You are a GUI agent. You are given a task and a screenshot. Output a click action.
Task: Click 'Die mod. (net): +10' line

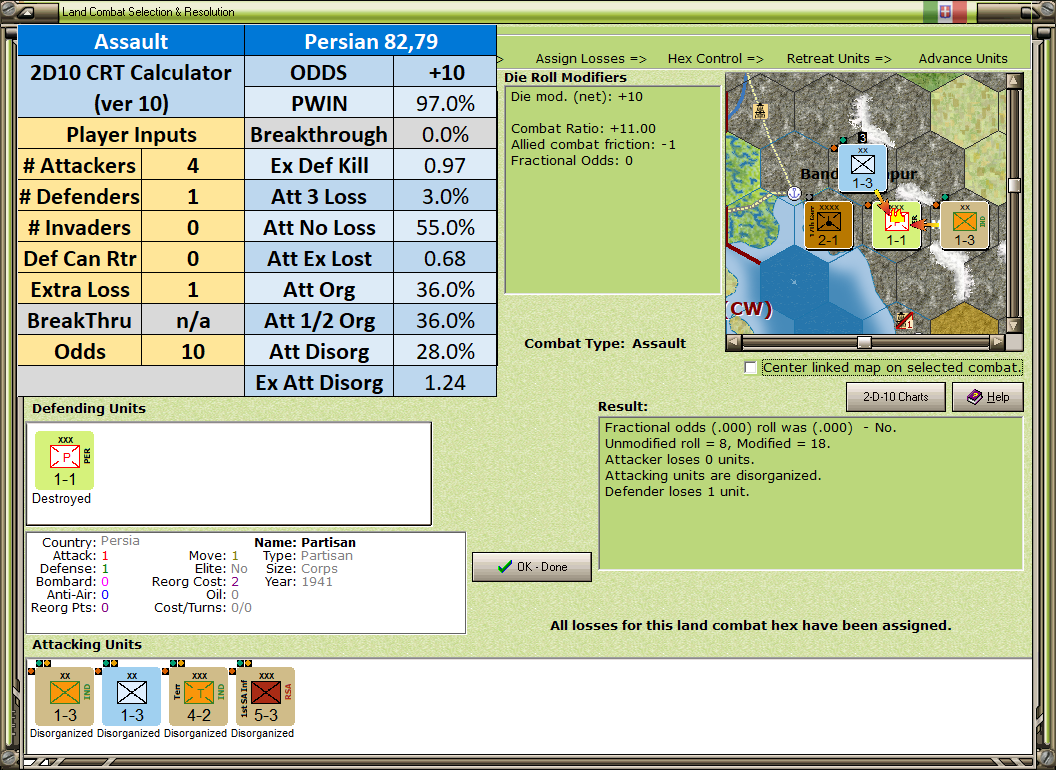point(576,96)
